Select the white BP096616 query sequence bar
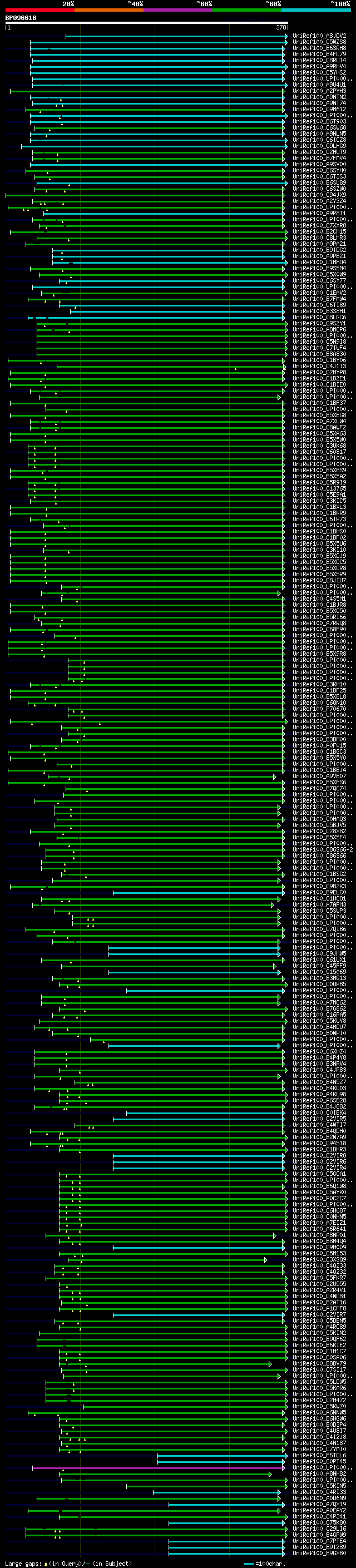This screenshot has height=1568, width=356. tap(147, 23)
